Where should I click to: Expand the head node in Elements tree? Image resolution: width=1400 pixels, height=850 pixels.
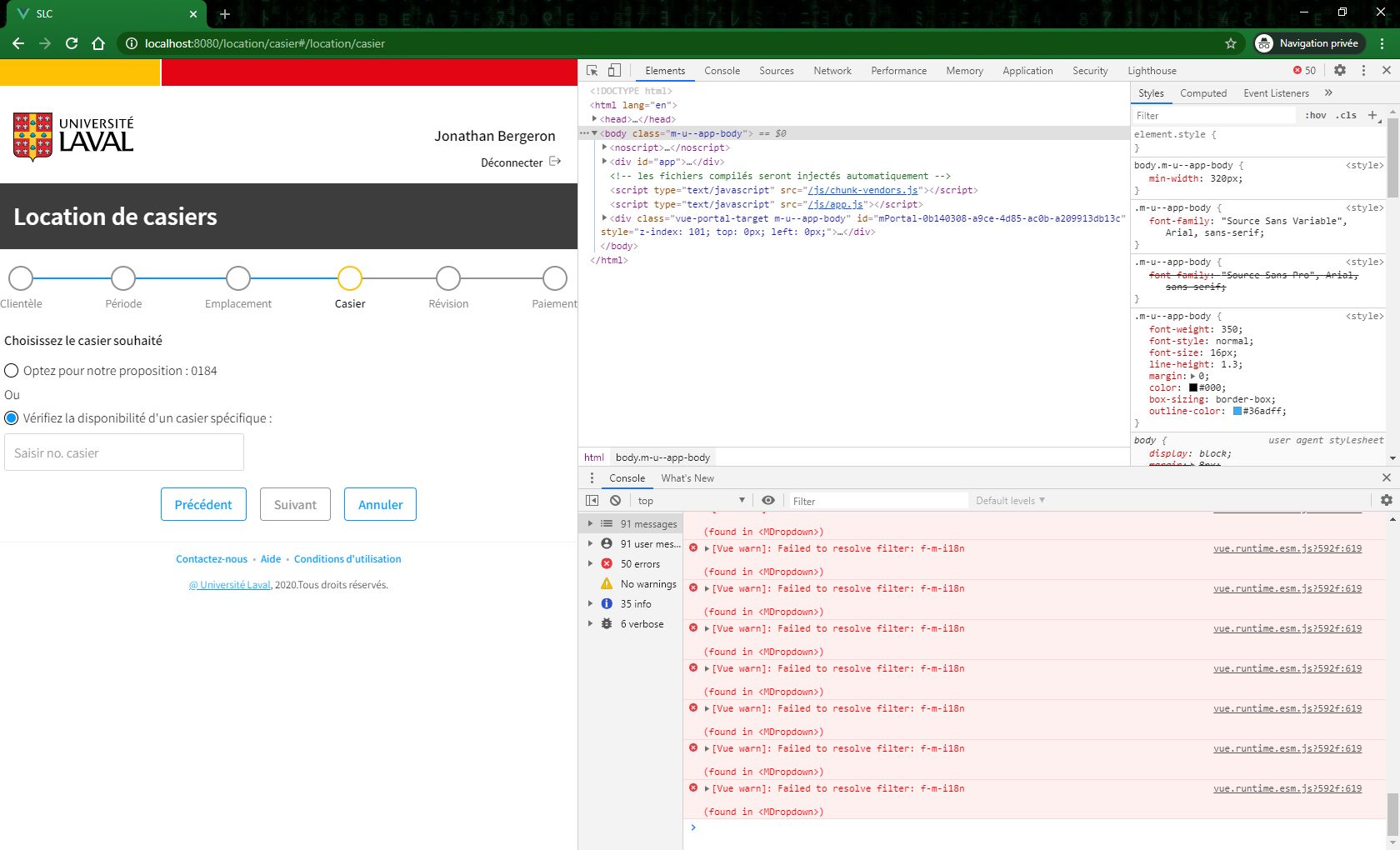click(595, 119)
